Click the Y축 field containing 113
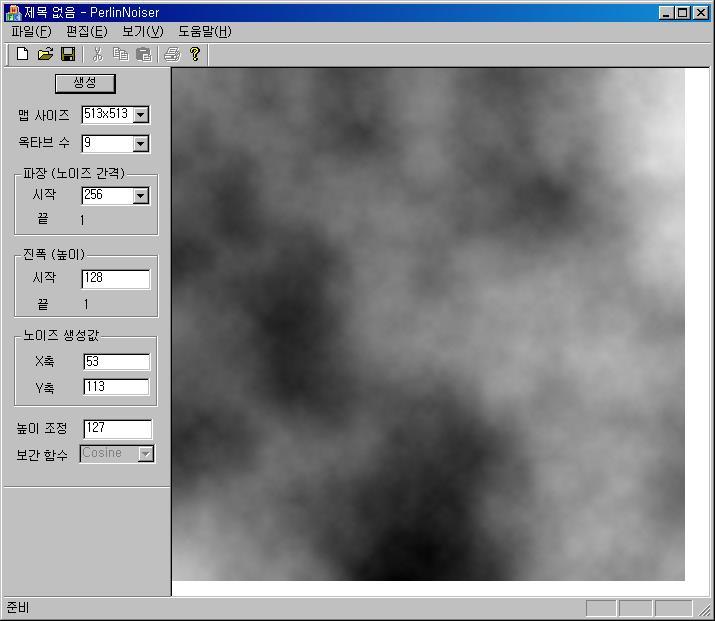The image size is (715, 621). point(116,387)
